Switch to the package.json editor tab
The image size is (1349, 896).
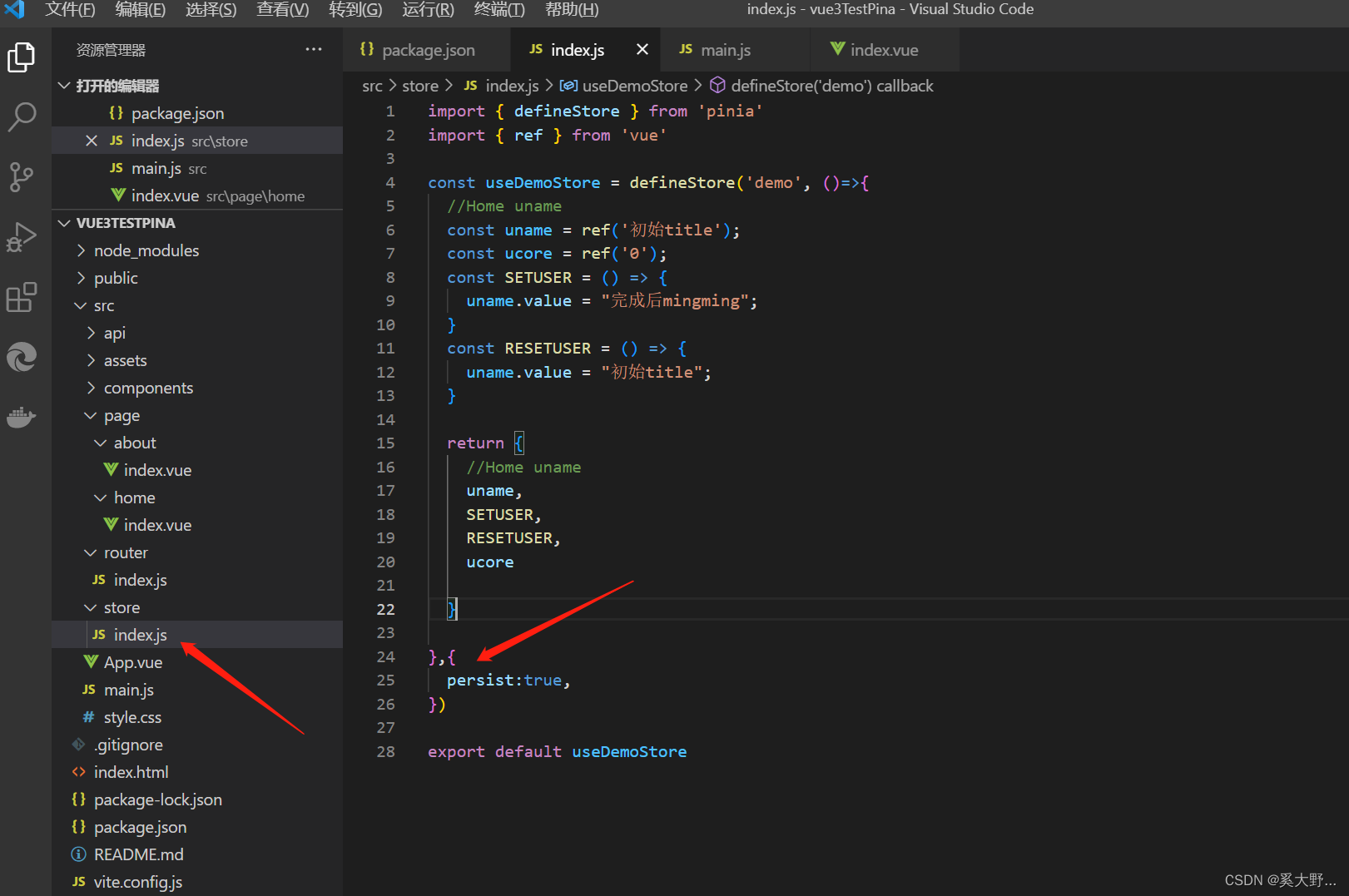click(x=426, y=50)
